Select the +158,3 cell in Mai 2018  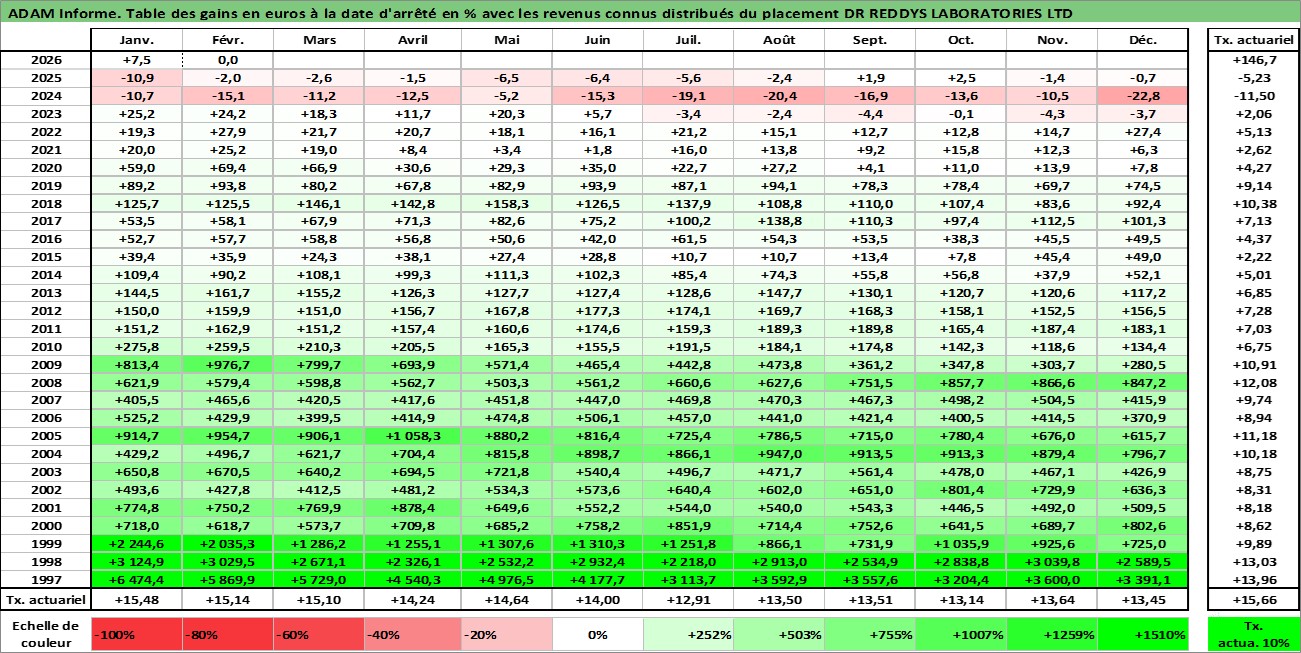[507, 204]
